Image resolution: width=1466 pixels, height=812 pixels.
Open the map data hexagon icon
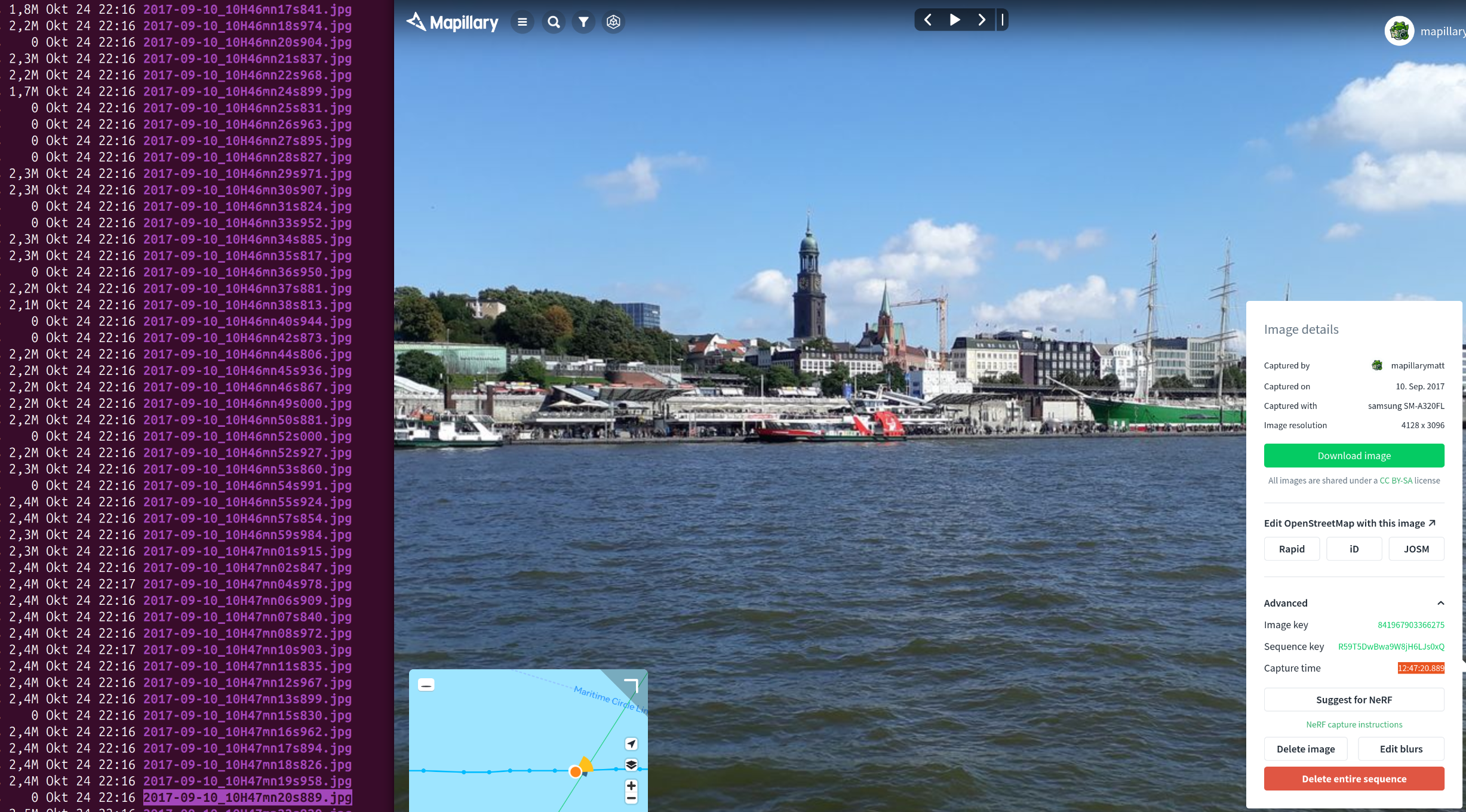pyautogui.click(x=613, y=22)
